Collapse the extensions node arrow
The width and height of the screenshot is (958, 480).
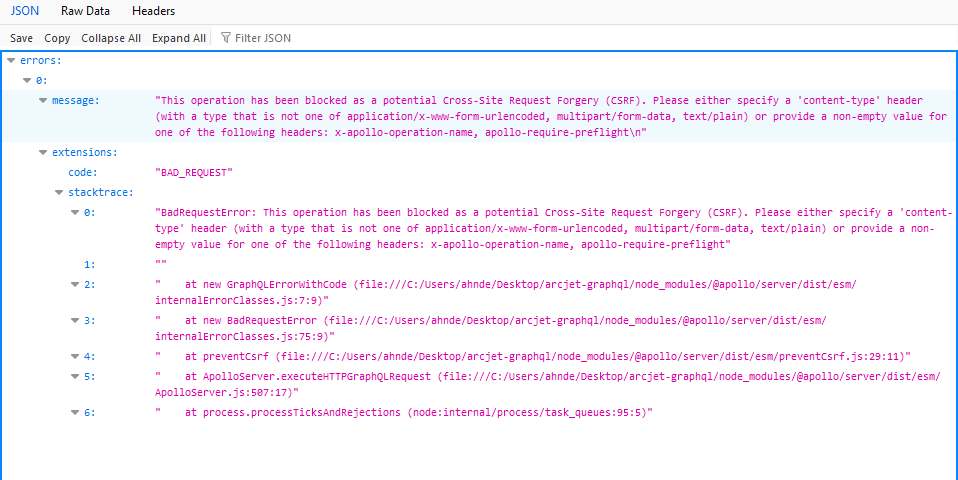point(42,153)
